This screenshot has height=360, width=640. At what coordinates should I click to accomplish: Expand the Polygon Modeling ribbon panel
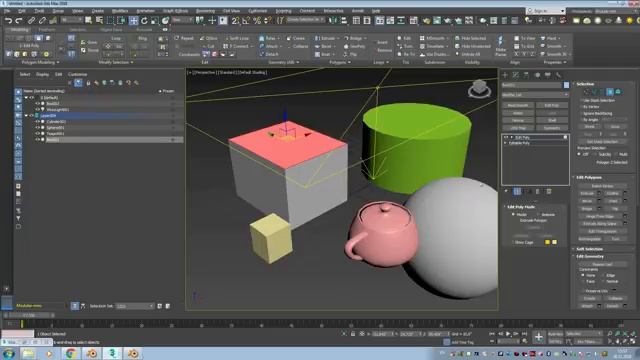[x=40, y=62]
